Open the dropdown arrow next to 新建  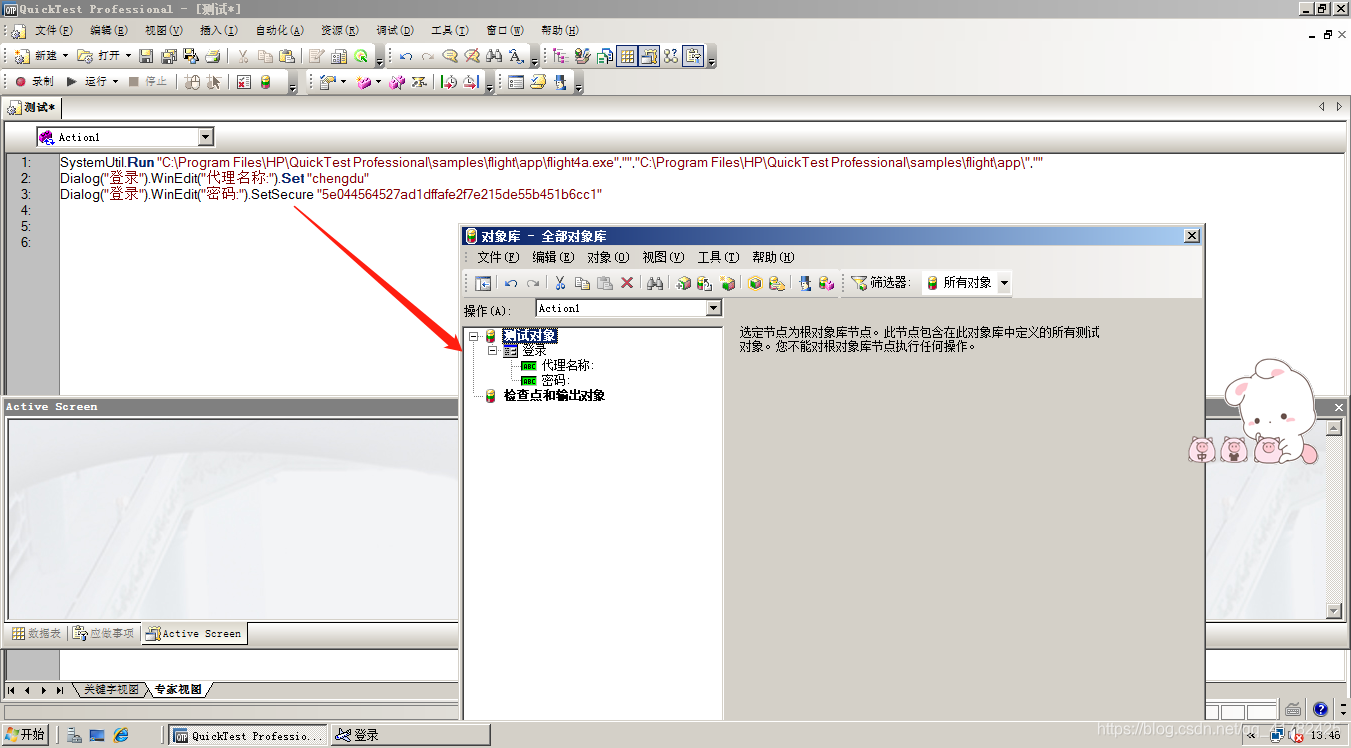(x=65, y=56)
